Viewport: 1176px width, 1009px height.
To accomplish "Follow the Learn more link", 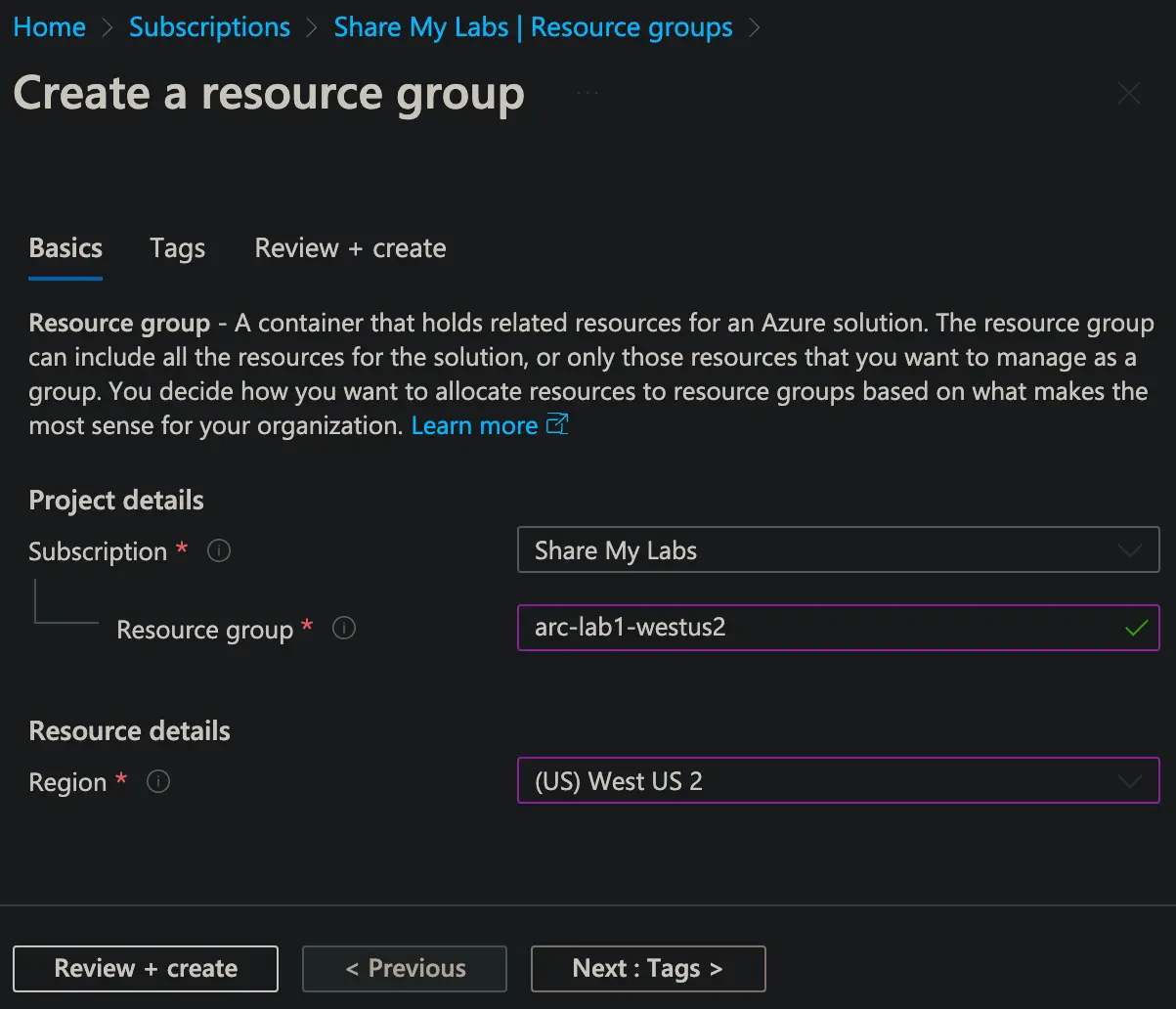I will click(474, 425).
